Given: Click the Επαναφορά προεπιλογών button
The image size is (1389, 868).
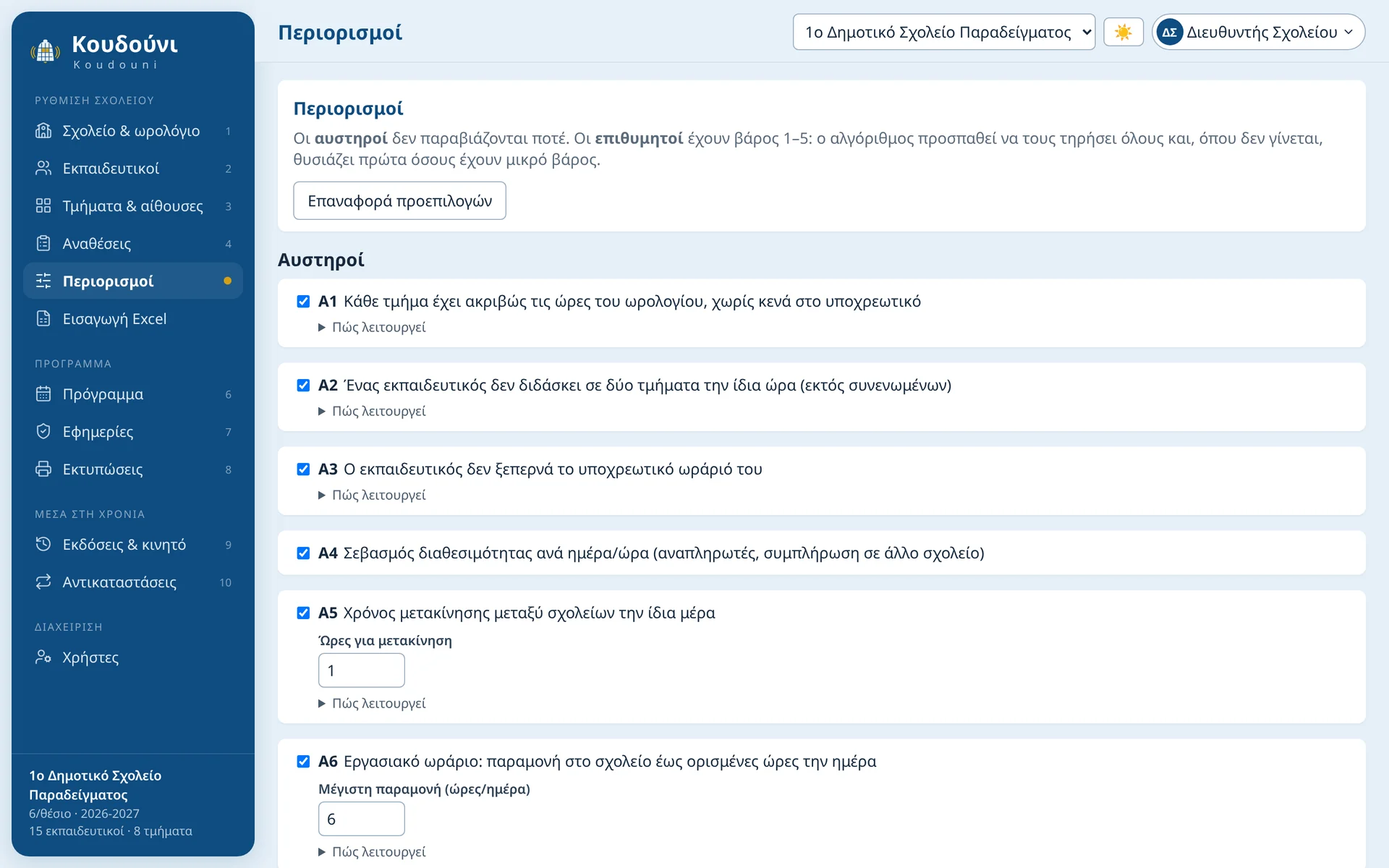Looking at the screenshot, I should [399, 200].
